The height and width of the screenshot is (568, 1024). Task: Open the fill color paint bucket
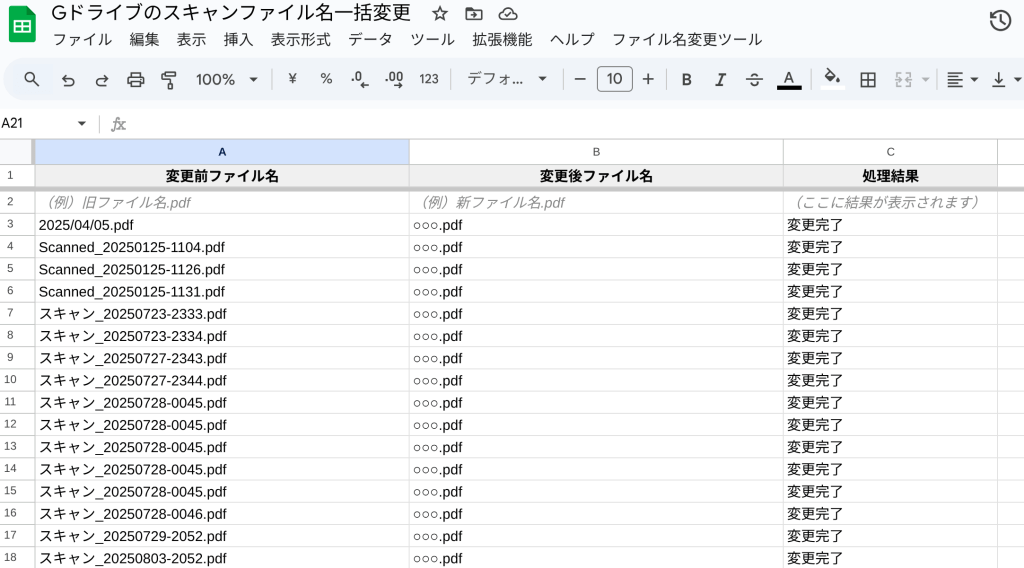tap(831, 79)
